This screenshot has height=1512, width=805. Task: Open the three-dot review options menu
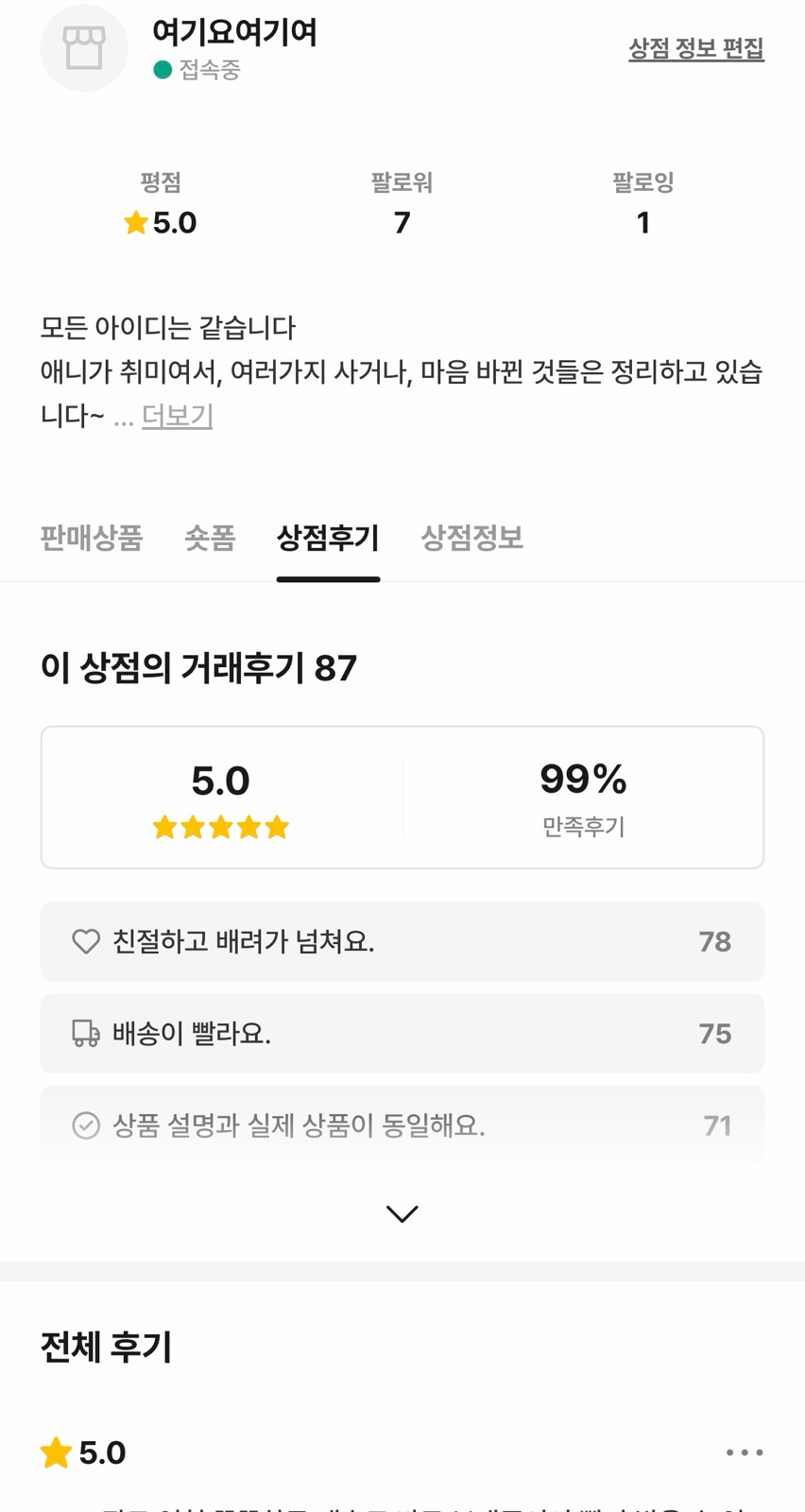click(x=745, y=1452)
